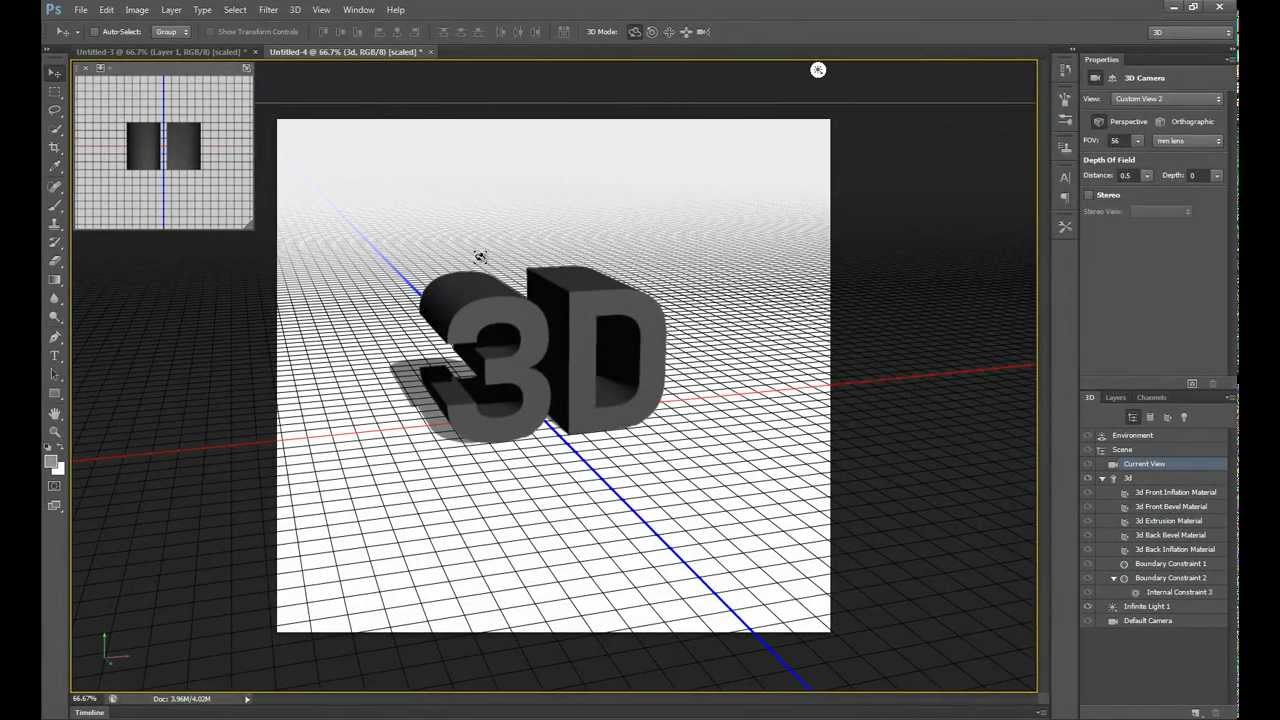
Task: Click the foreground color swatch
Action: coord(51,458)
